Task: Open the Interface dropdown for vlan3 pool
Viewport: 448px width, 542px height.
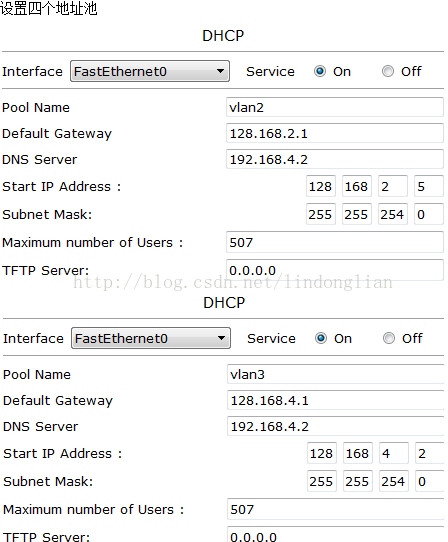Action: pos(151,338)
